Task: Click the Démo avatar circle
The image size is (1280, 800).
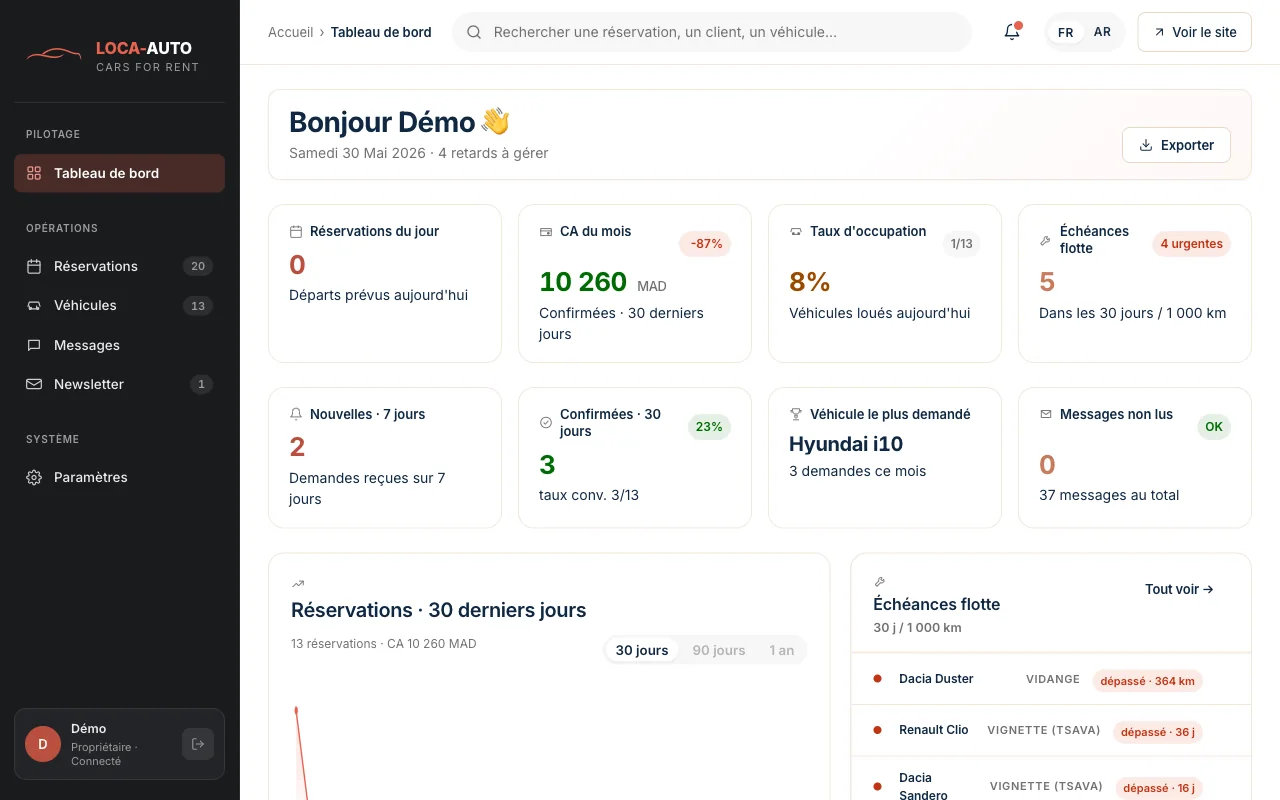Action: (x=43, y=744)
